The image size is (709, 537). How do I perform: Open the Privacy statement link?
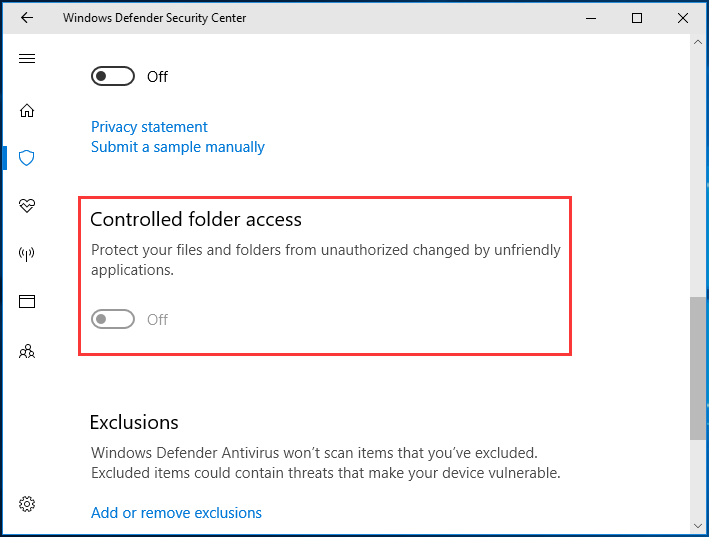(x=149, y=127)
